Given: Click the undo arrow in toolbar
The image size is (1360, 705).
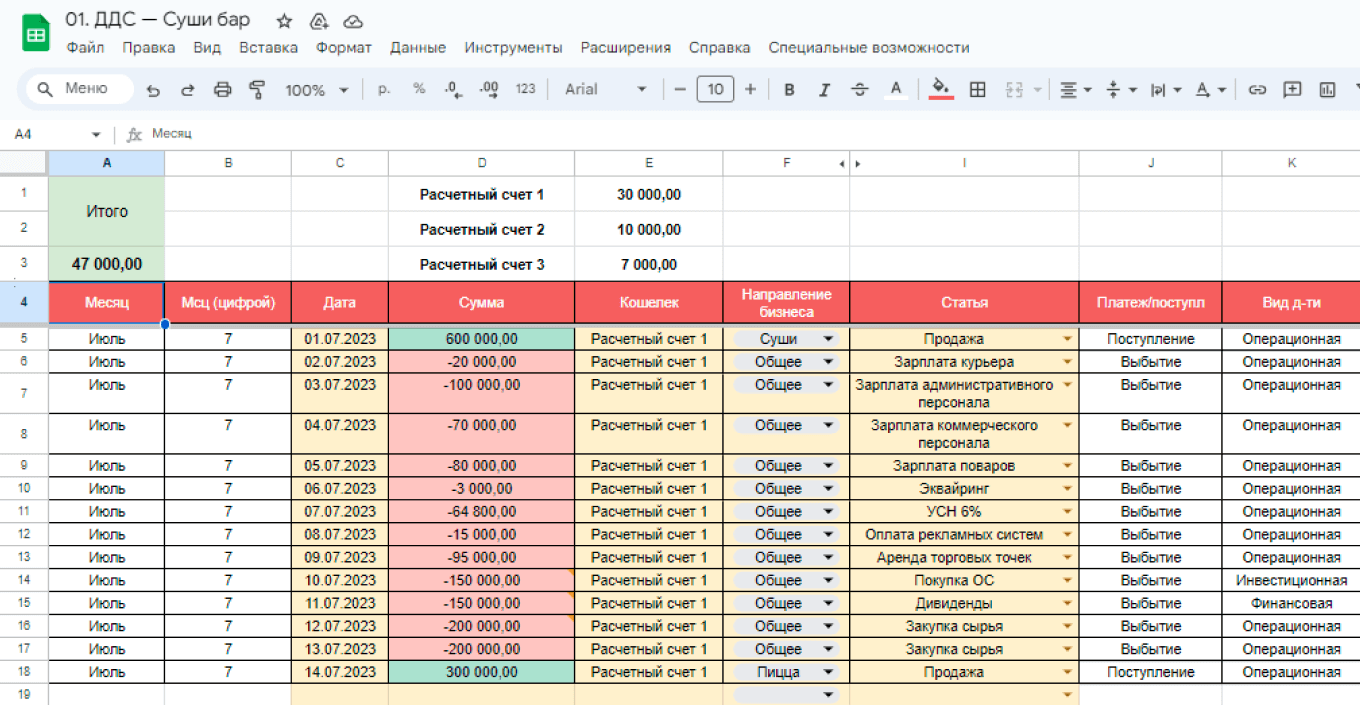Looking at the screenshot, I should pos(153,90).
